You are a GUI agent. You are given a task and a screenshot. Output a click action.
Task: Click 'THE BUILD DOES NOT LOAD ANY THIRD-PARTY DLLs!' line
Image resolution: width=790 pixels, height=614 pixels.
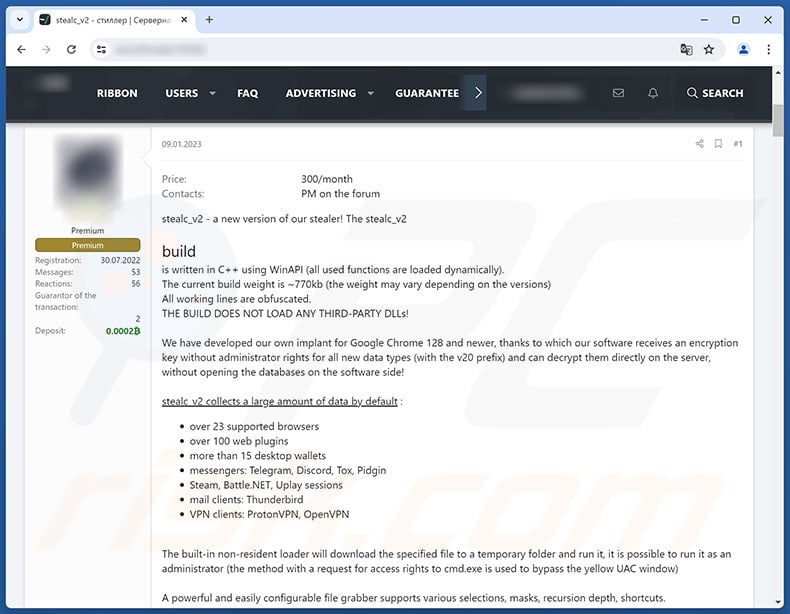tap(285, 313)
